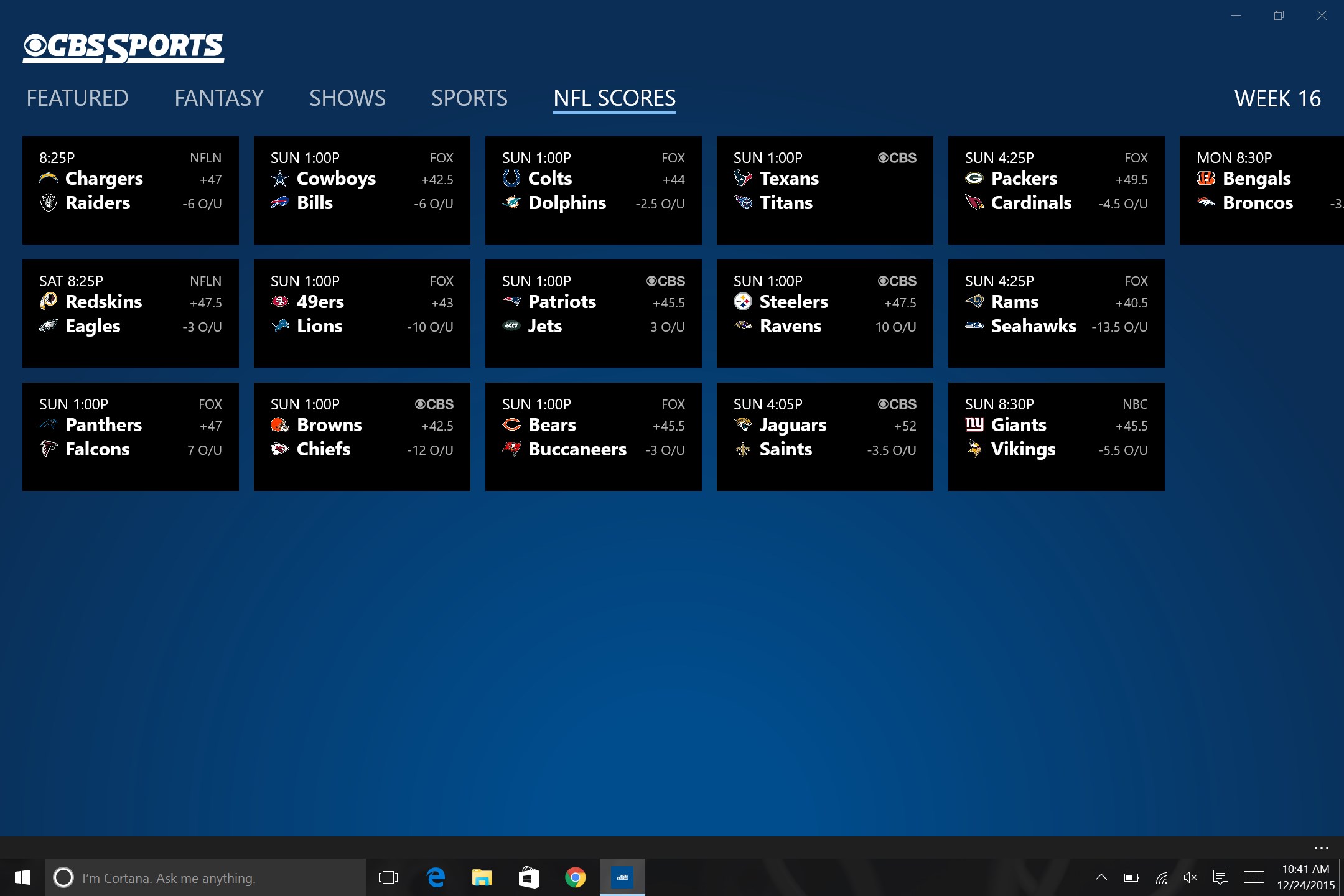Click the Cowboys star team logo

point(280,179)
